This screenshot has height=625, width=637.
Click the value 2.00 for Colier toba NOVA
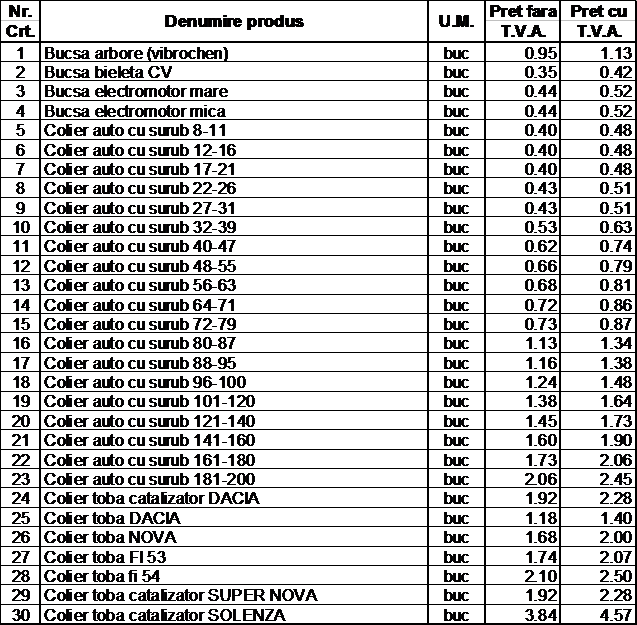click(x=616, y=538)
